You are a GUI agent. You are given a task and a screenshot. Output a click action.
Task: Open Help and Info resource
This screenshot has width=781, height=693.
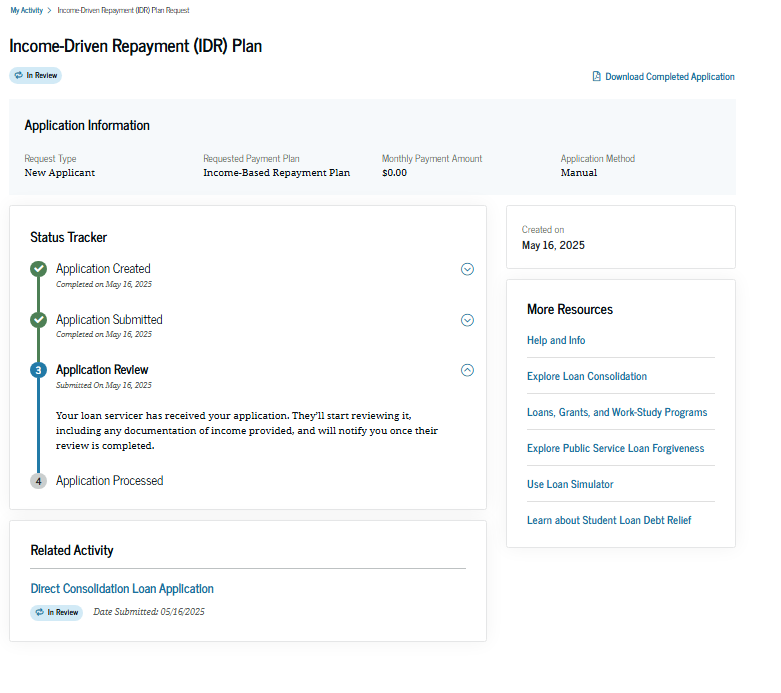click(556, 341)
